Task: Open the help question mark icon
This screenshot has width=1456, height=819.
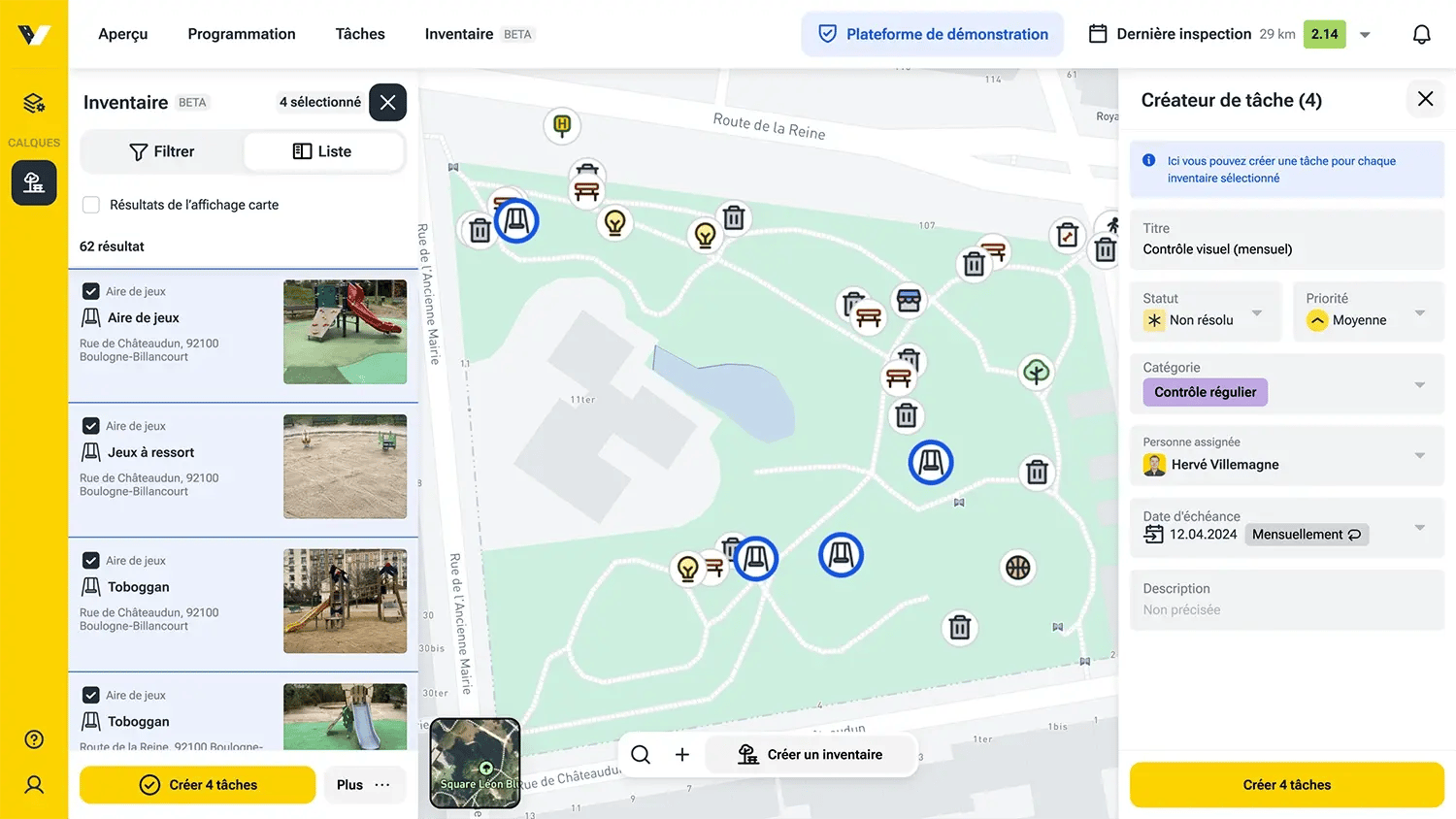Action: pos(34,739)
